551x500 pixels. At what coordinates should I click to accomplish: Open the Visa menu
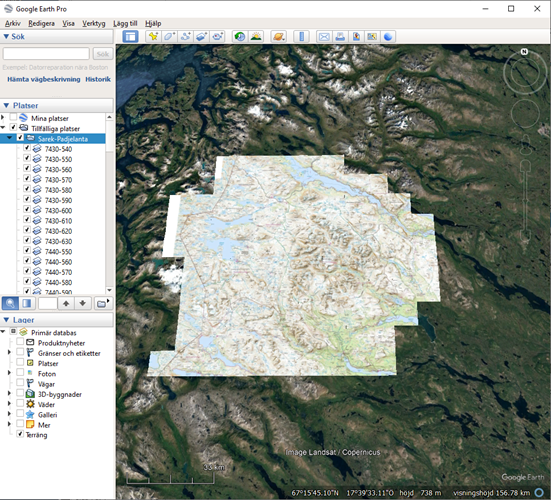coord(68,24)
